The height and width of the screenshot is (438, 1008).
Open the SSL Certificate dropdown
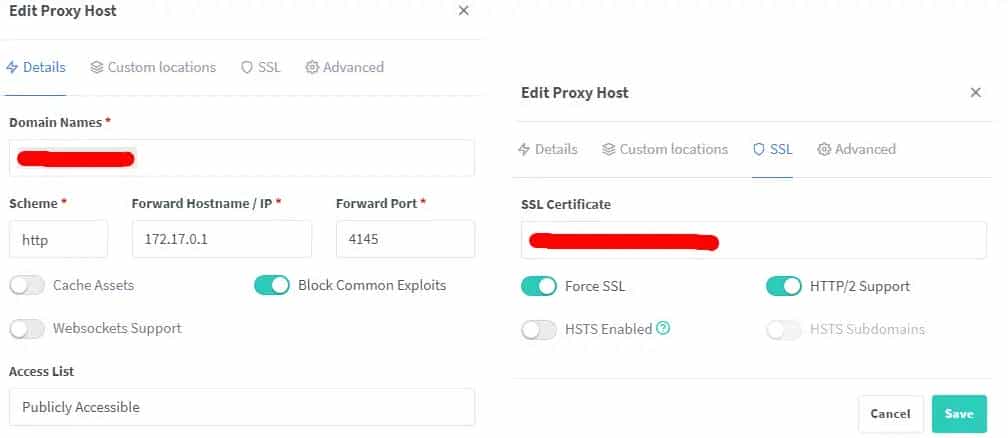(x=753, y=241)
